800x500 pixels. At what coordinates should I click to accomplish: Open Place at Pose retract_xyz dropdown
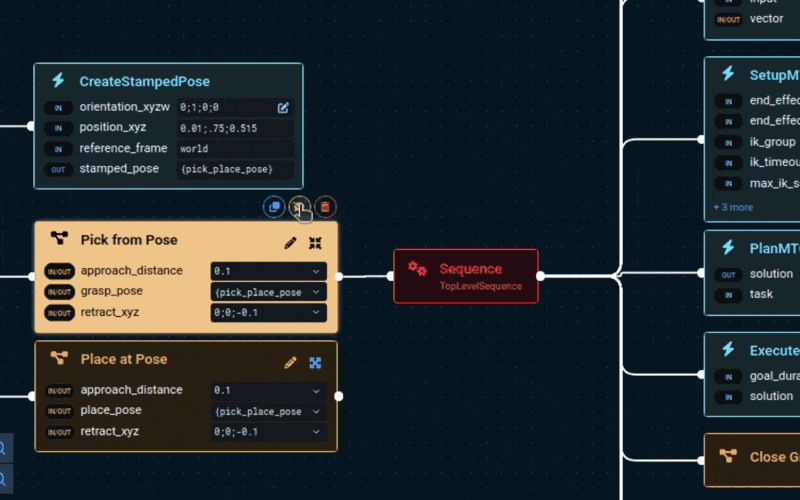(x=268, y=432)
